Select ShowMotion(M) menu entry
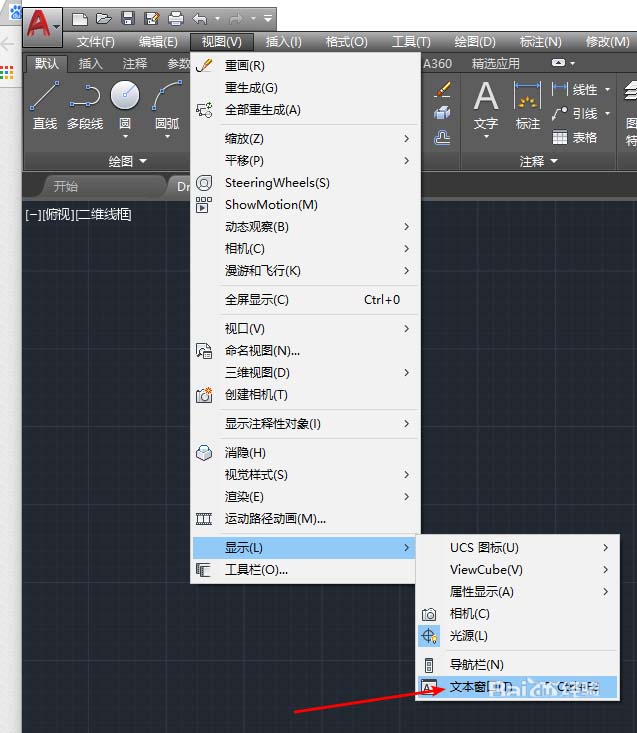The image size is (637, 733). click(x=304, y=205)
